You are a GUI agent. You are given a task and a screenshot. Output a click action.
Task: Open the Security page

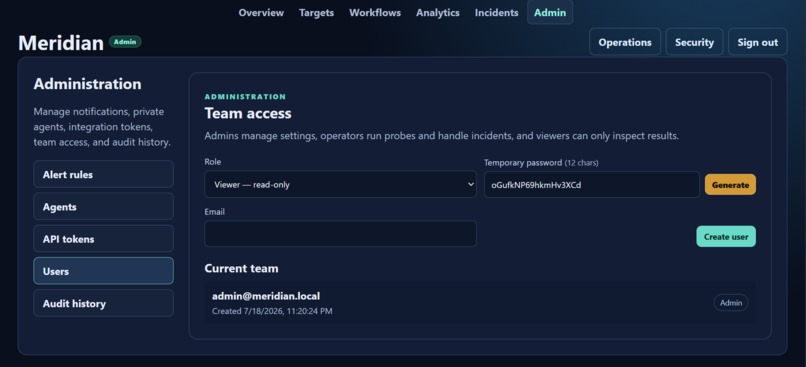[x=694, y=42]
